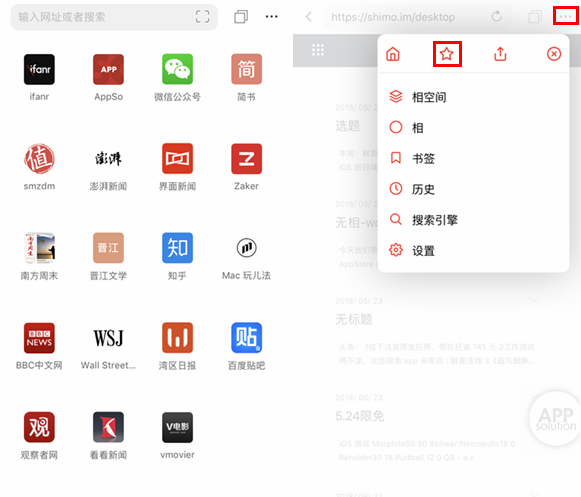Click the back arrow beside shimo URL

point(308,17)
